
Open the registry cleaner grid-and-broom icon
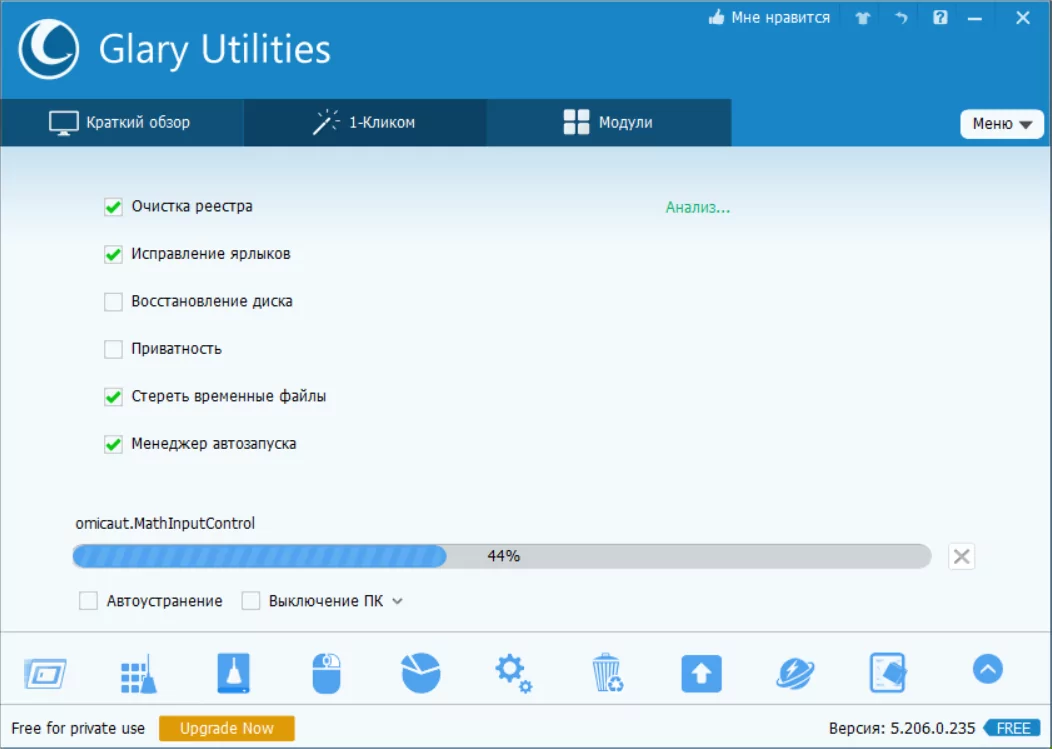[x=139, y=673]
